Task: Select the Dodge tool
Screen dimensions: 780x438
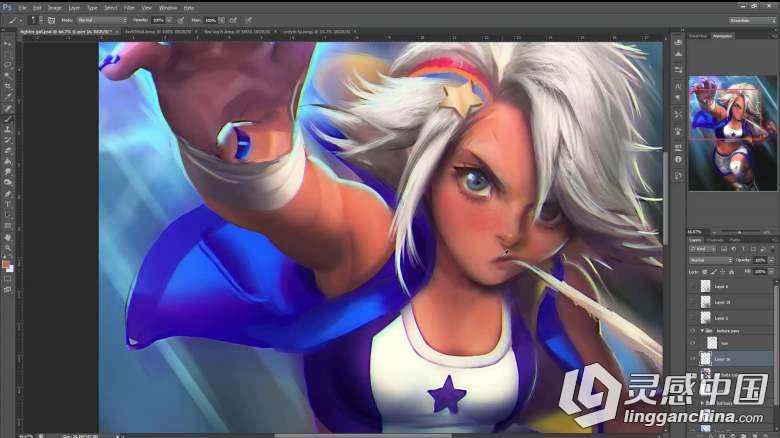Action: [x=7, y=182]
